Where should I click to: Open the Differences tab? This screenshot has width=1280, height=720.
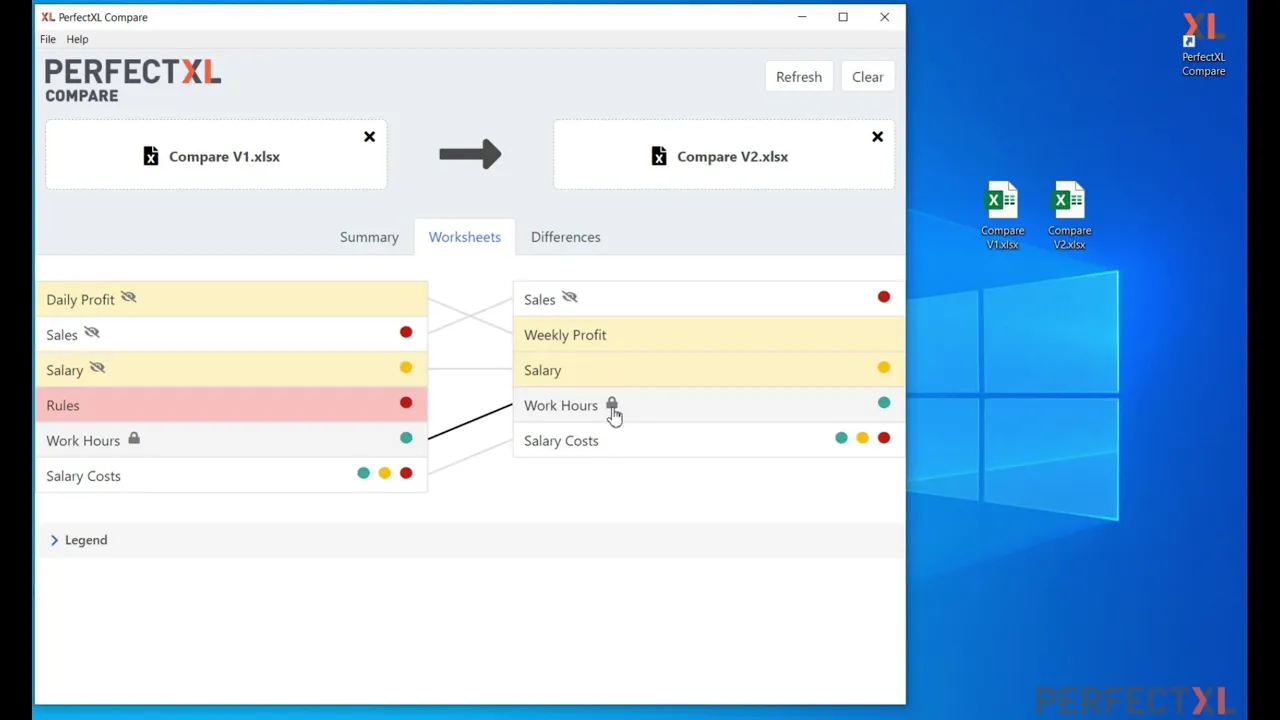566,237
